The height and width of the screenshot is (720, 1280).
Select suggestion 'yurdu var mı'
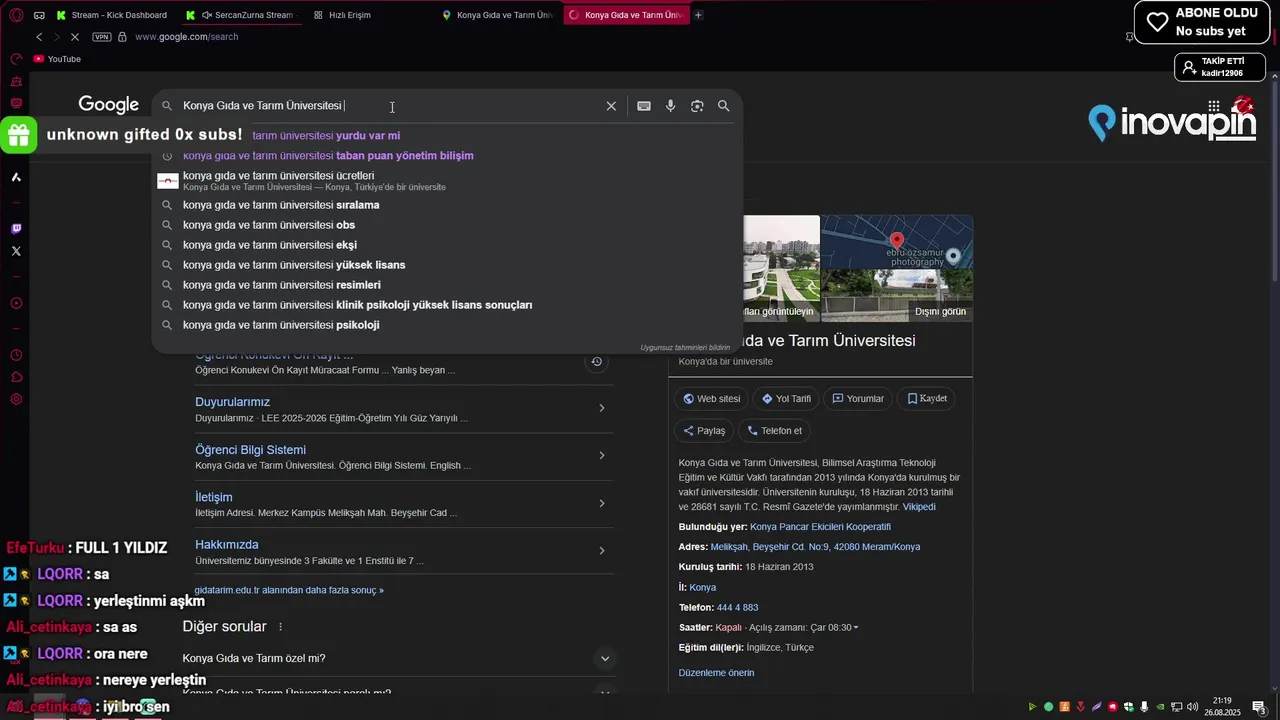[x=448, y=136]
